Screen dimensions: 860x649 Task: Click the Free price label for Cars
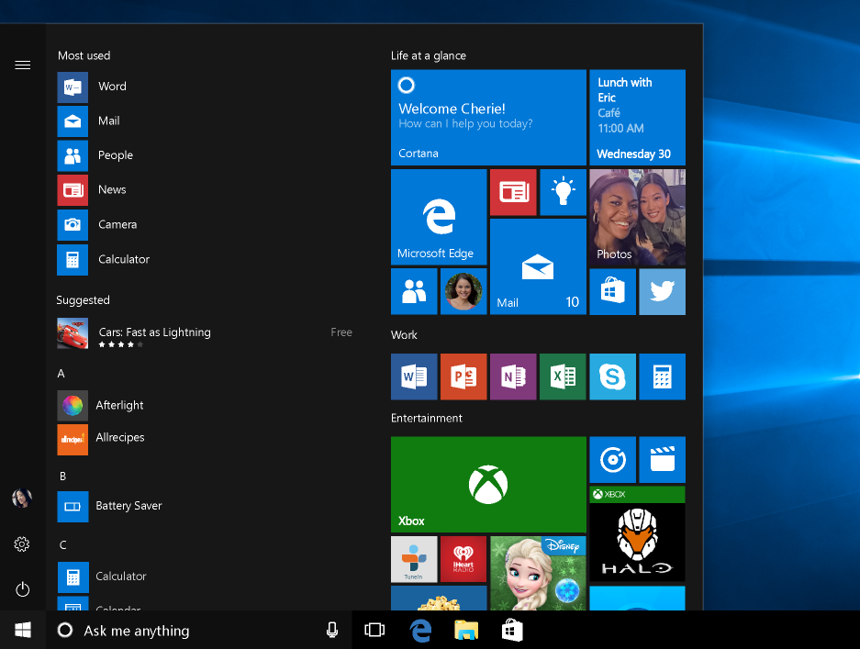point(341,332)
